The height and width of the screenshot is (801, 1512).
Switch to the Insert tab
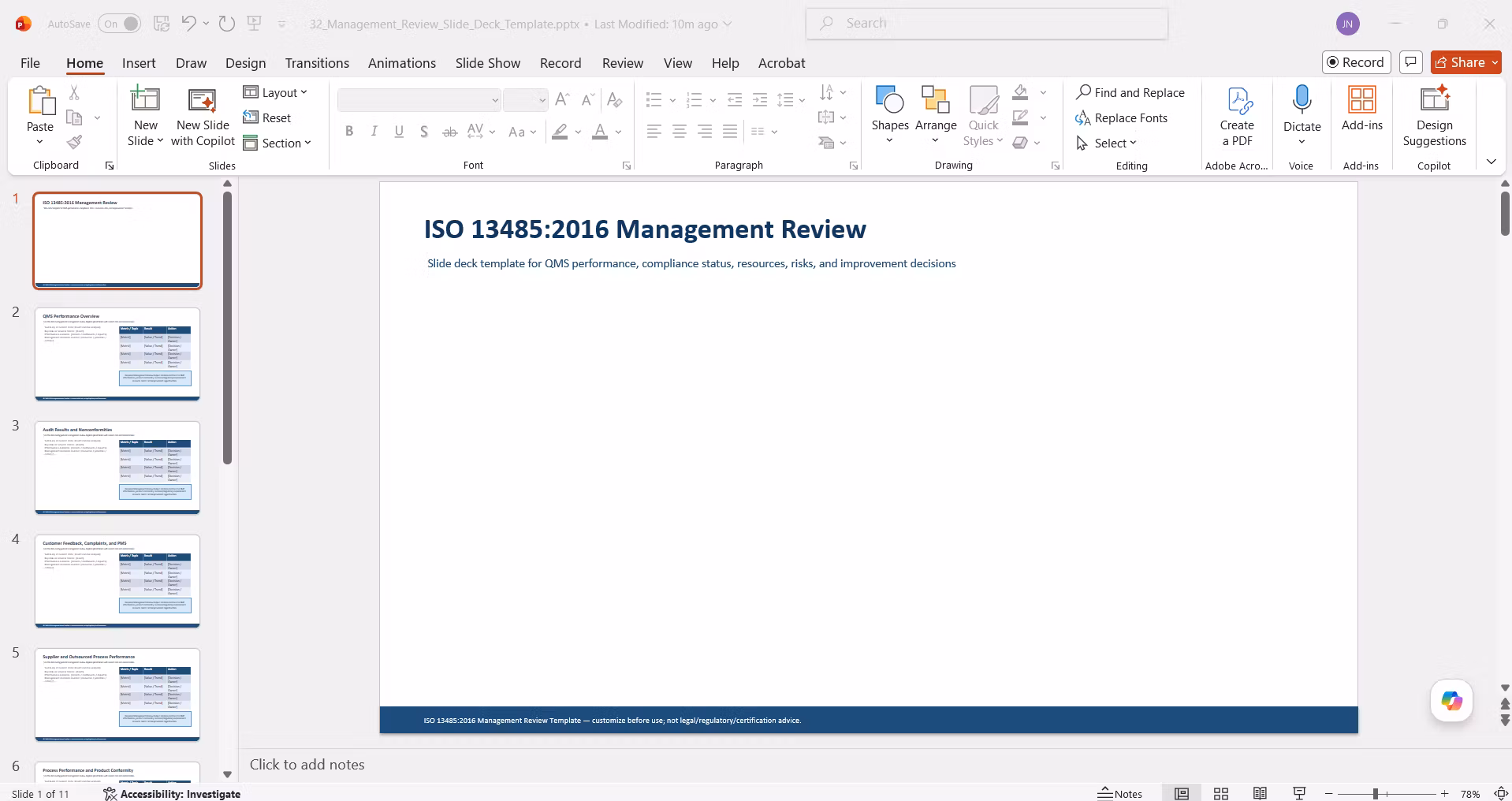[139, 63]
